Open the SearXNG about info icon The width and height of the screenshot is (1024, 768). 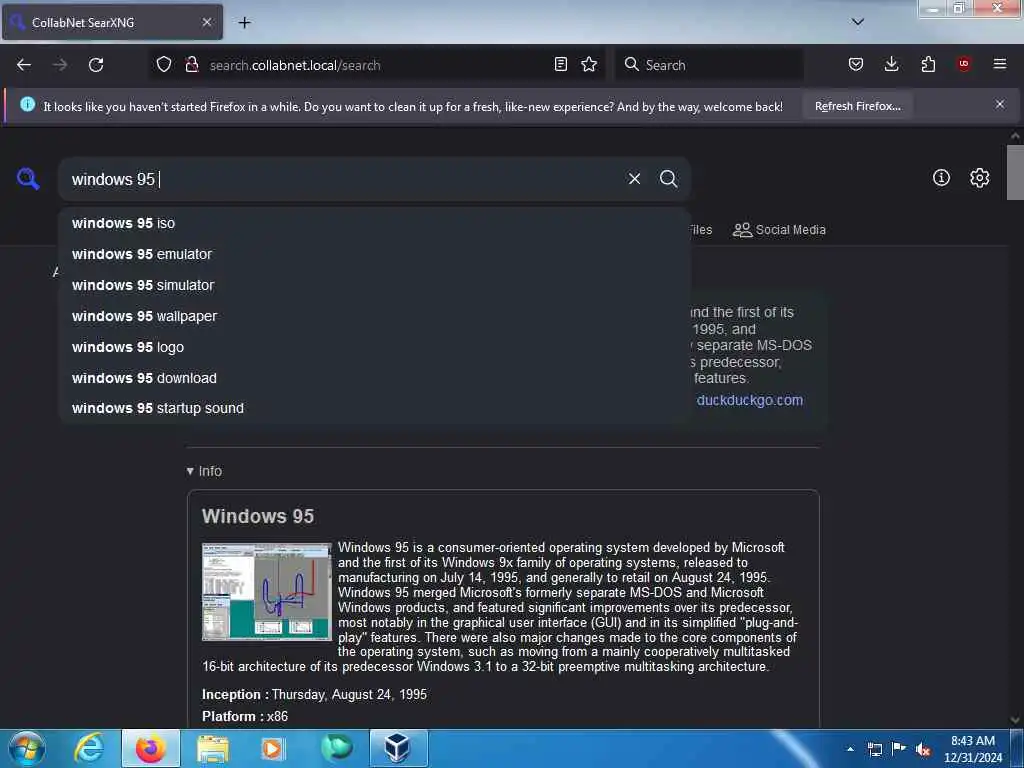pos(941,178)
